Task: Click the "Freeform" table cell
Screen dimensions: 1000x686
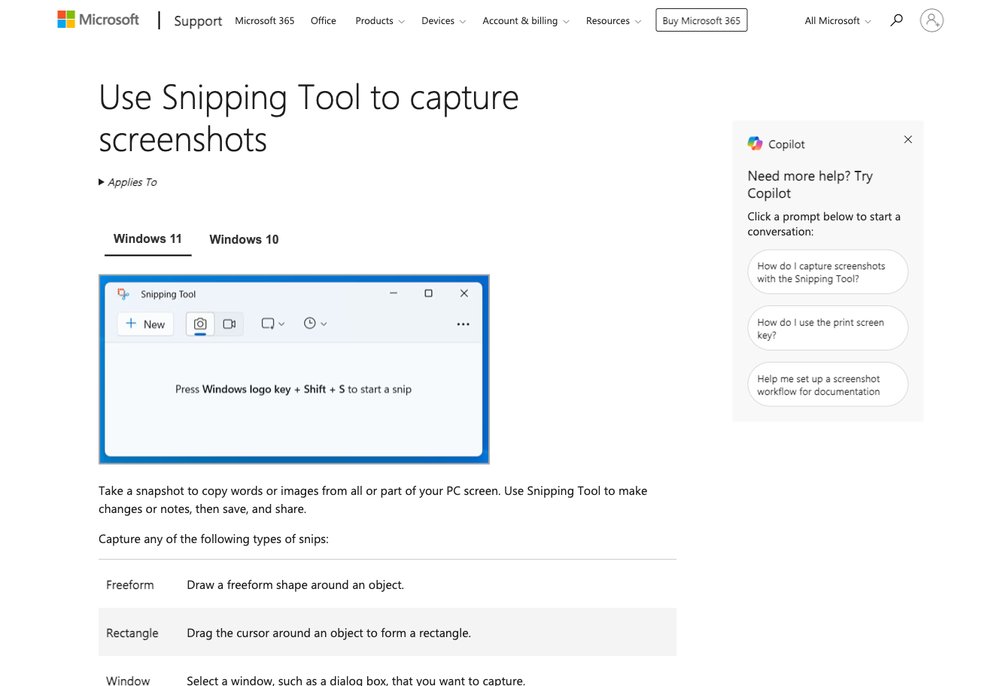Action: point(130,585)
